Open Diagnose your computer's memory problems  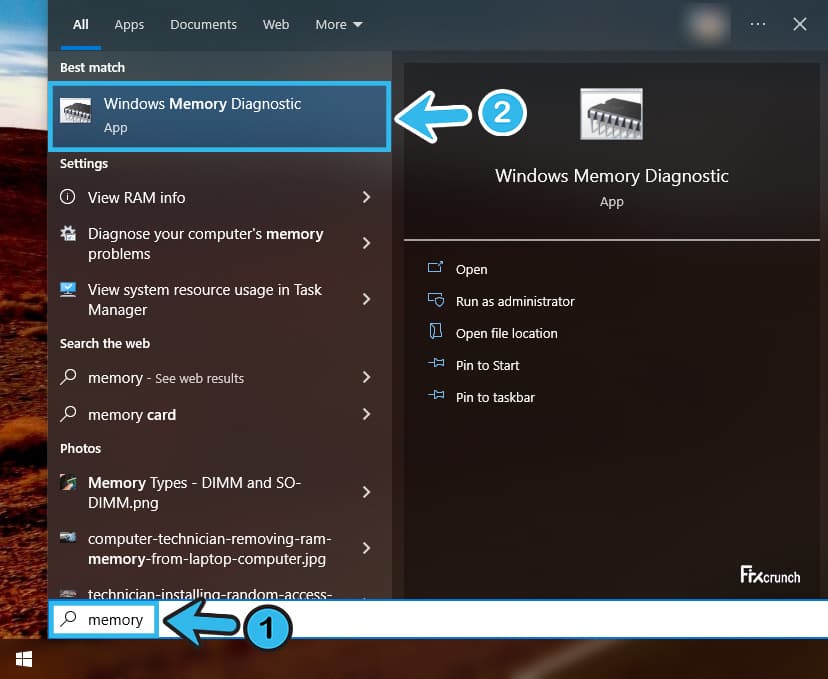(x=220, y=243)
